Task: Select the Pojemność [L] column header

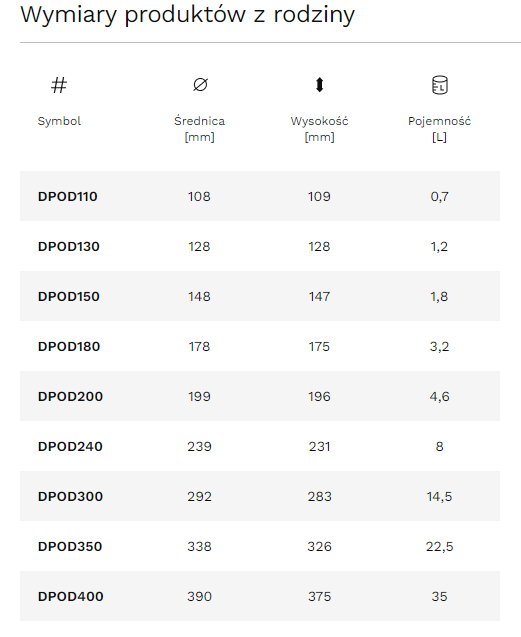Action: (x=439, y=129)
